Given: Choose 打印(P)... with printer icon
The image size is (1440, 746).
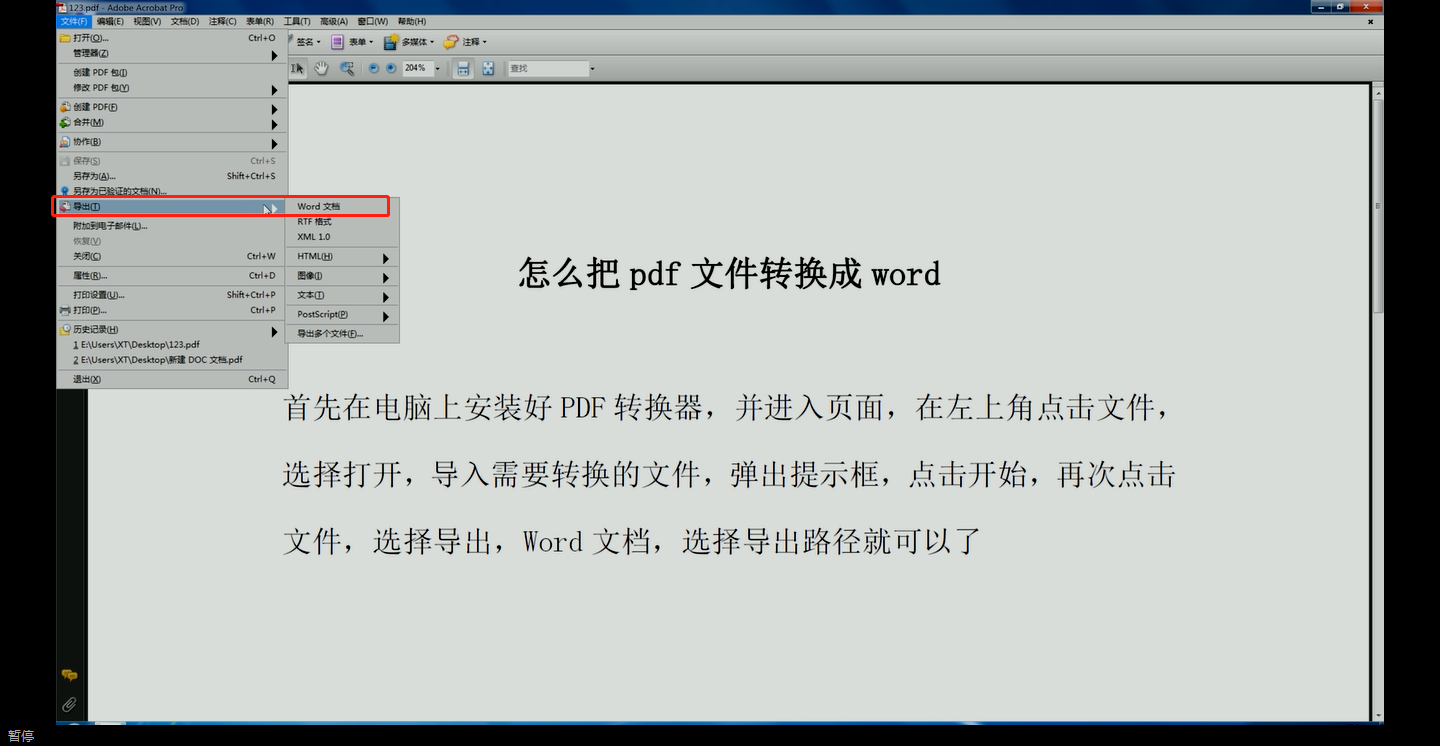Looking at the screenshot, I should click(172, 310).
